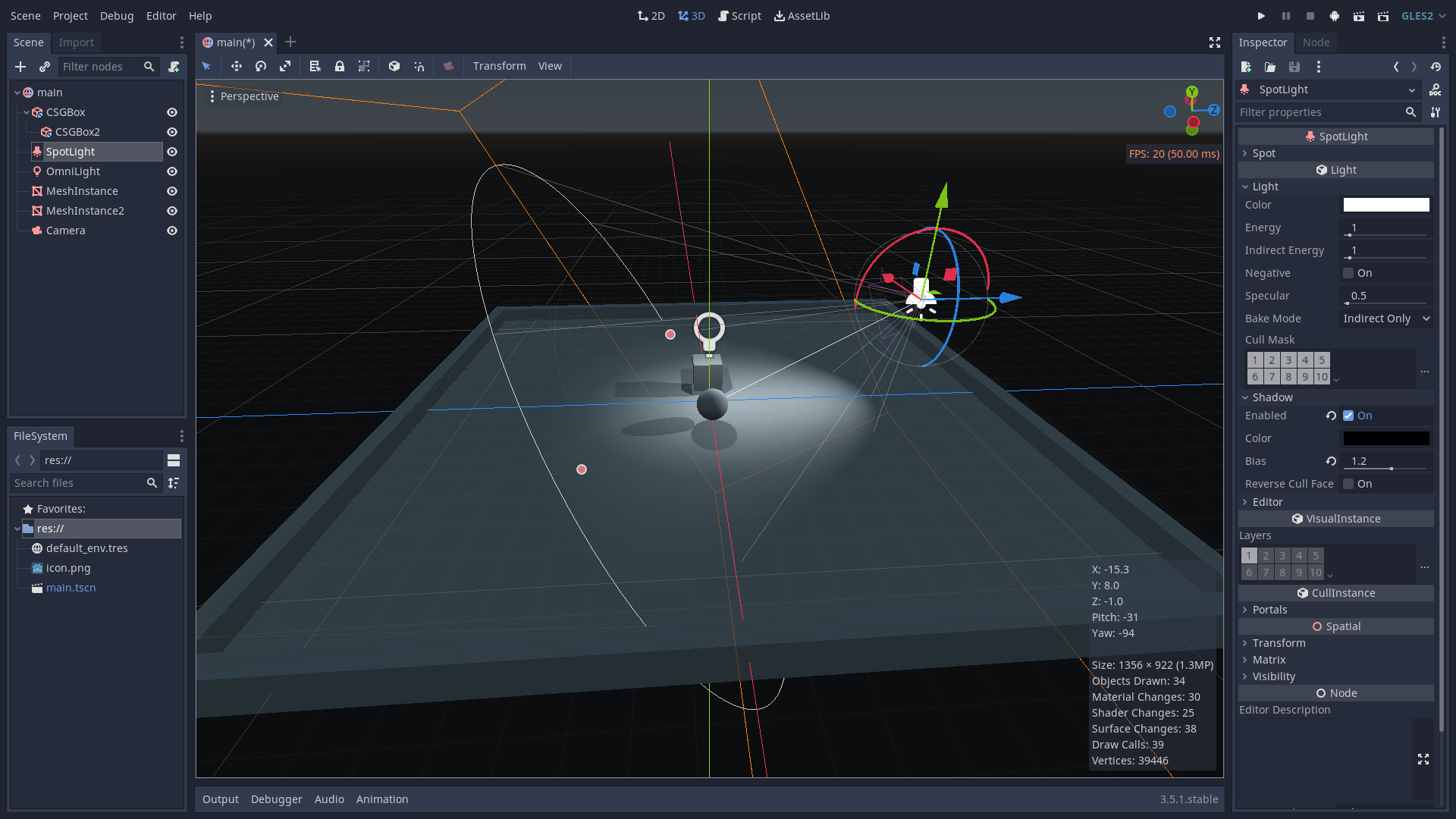Click the Filter properties search field

click(1319, 112)
